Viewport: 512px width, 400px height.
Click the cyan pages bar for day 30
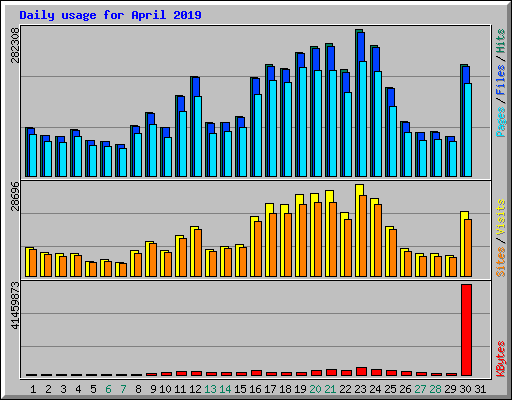468,130
